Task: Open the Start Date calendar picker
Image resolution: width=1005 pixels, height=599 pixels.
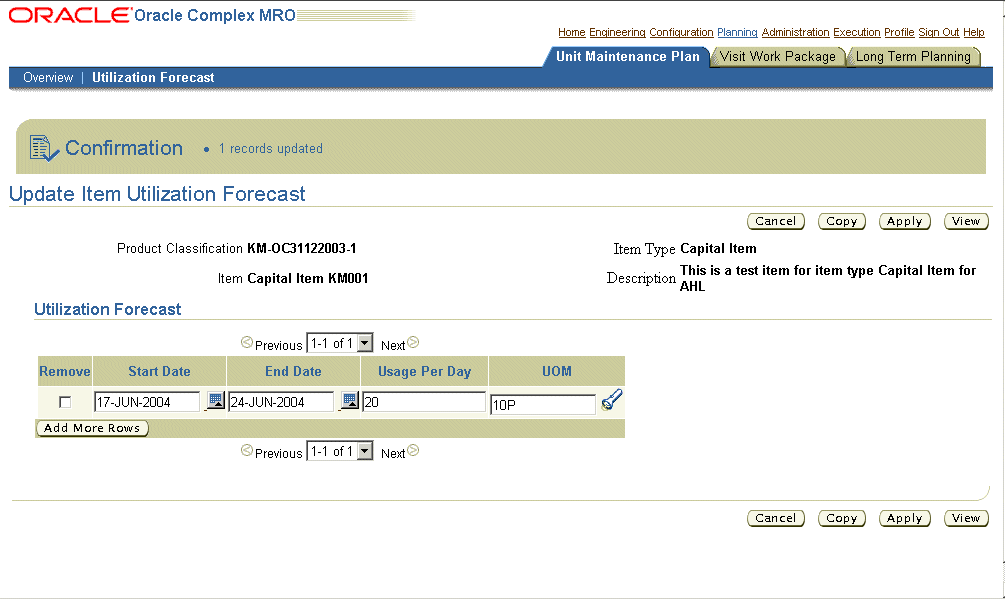Action: click(x=216, y=401)
